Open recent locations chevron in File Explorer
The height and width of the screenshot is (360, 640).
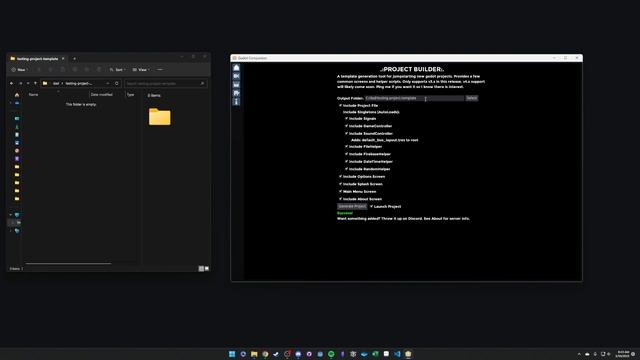(x=28, y=83)
